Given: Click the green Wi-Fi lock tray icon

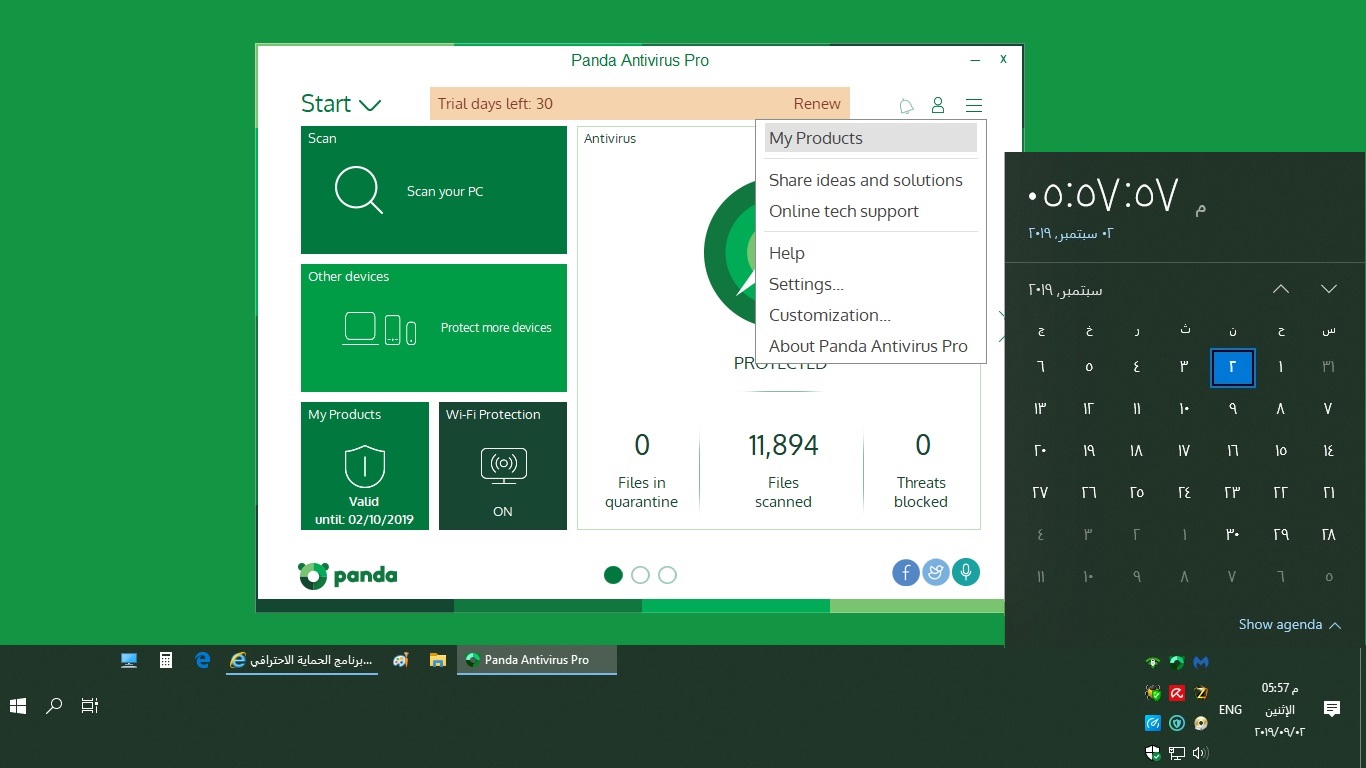Looking at the screenshot, I should point(1153,662).
